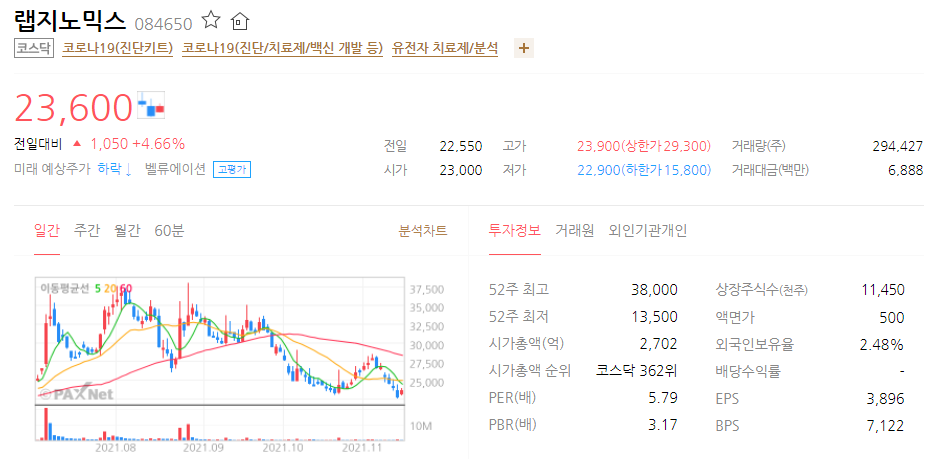Click the 전일대비 label
This screenshot has width=935, height=471.
click(38, 144)
